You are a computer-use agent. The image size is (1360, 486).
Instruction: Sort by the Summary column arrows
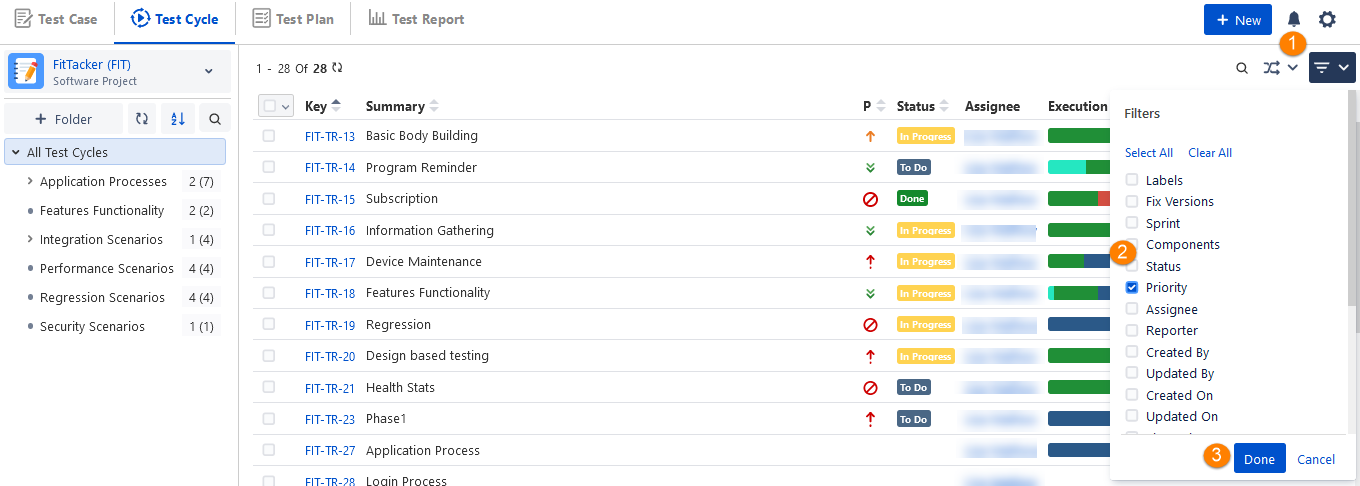pyautogui.click(x=434, y=106)
